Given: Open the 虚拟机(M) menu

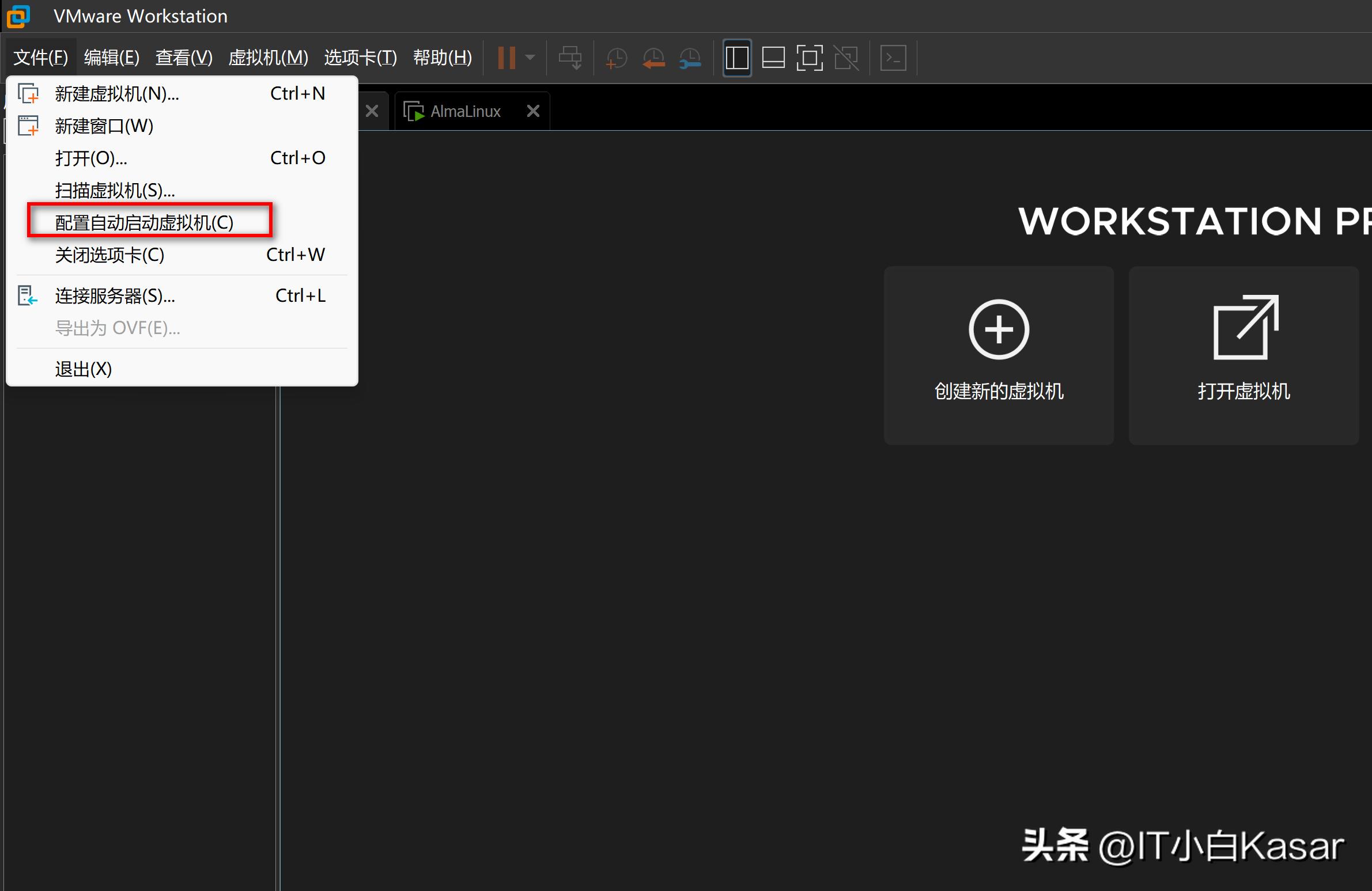Looking at the screenshot, I should coord(269,57).
